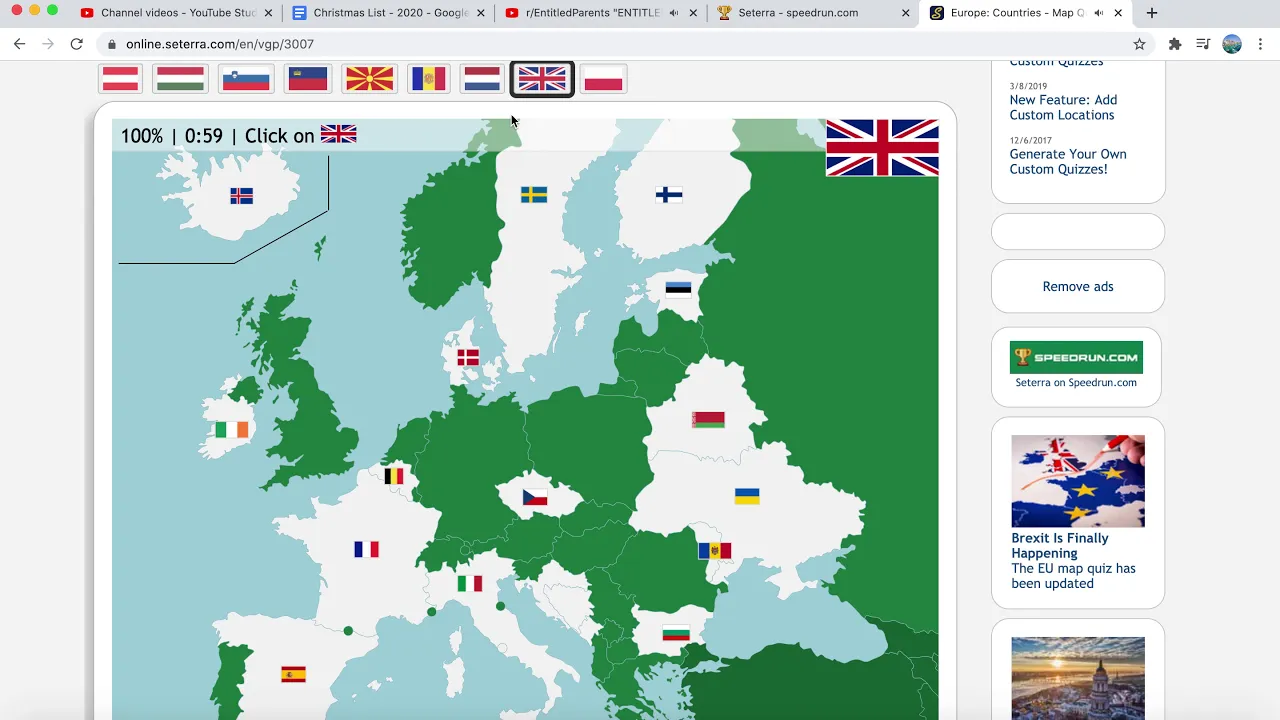
Task: Switch to the Christmas List 2020 Google tab
Action: click(x=378, y=13)
